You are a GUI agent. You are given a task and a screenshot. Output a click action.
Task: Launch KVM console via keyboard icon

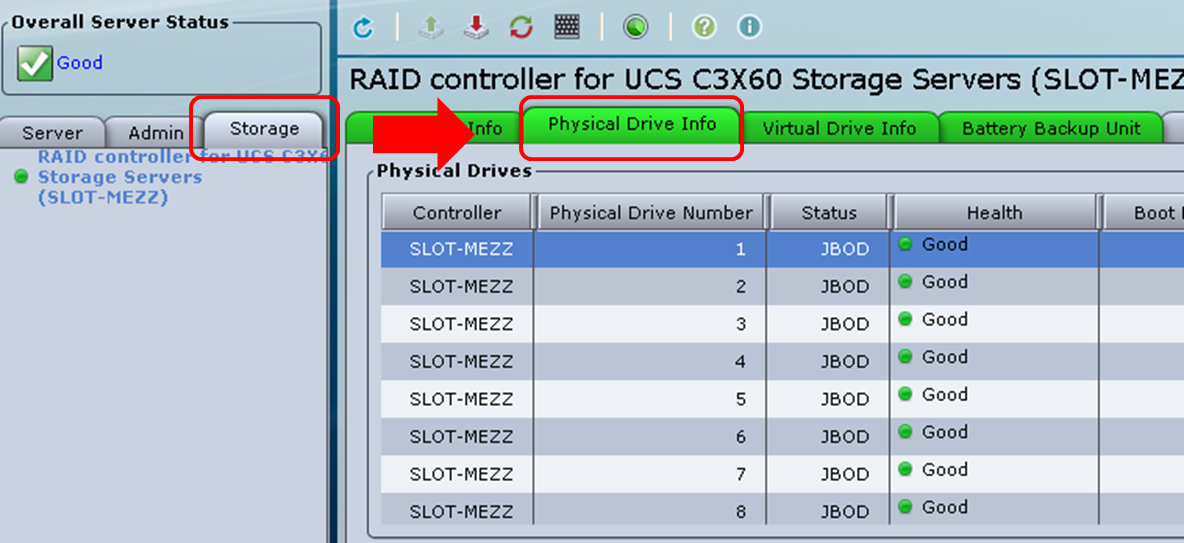566,27
